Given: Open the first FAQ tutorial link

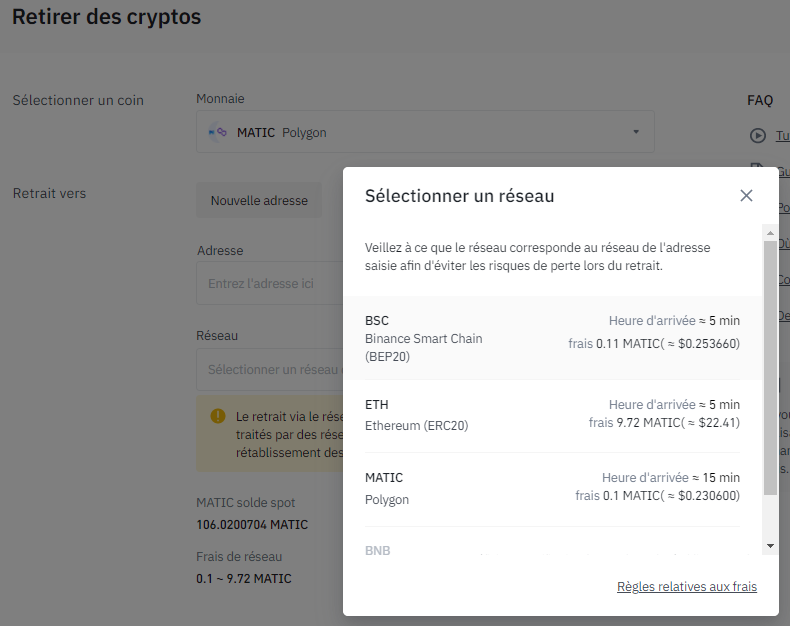Looking at the screenshot, I should point(783,136).
